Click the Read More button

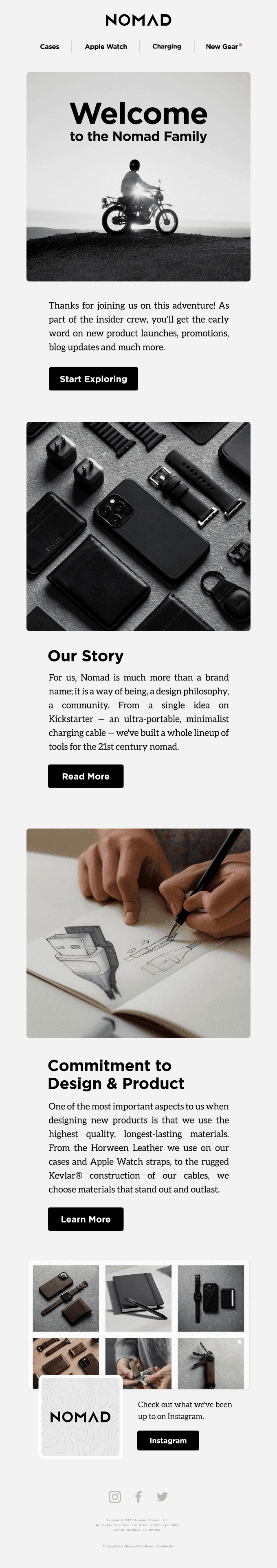click(x=86, y=776)
